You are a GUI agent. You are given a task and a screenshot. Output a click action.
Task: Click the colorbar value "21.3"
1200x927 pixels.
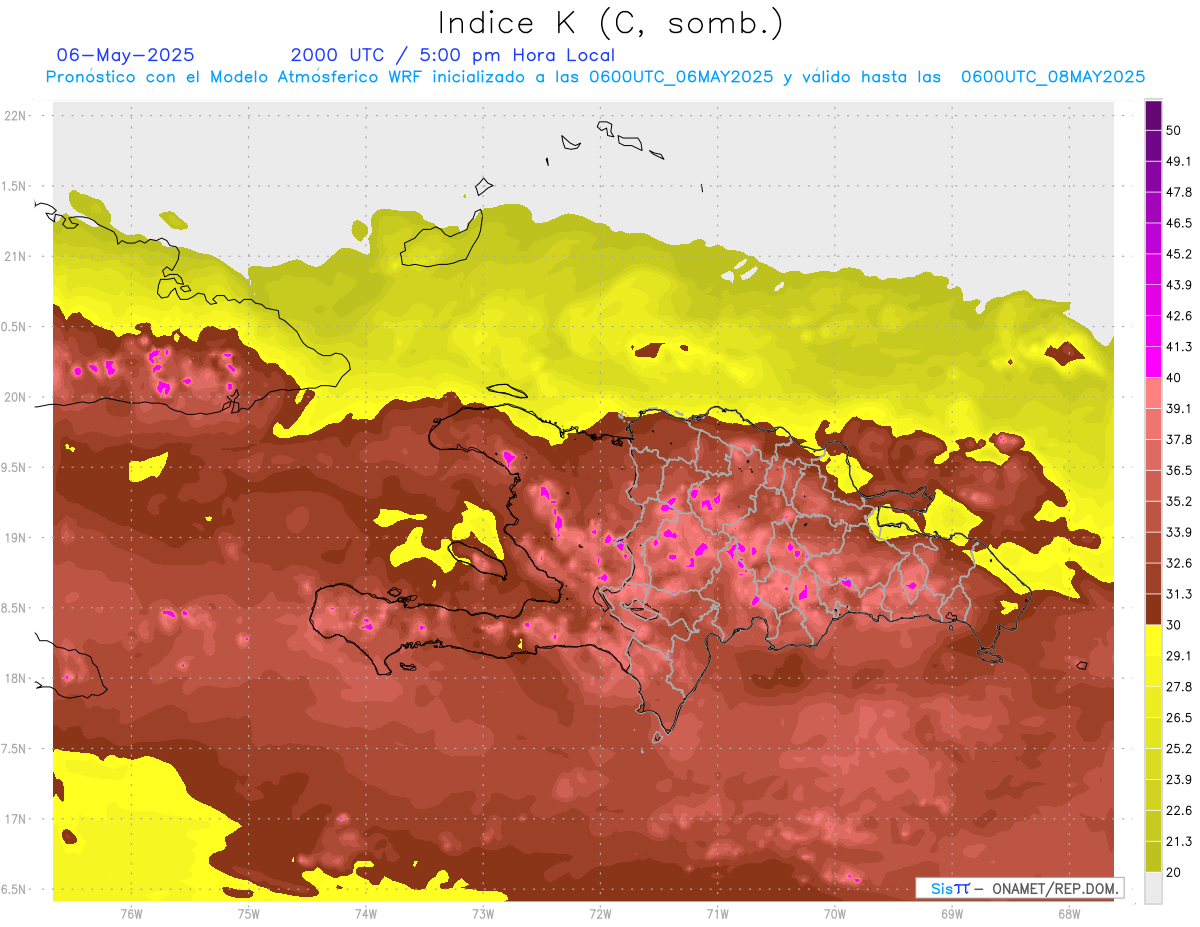click(1179, 841)
